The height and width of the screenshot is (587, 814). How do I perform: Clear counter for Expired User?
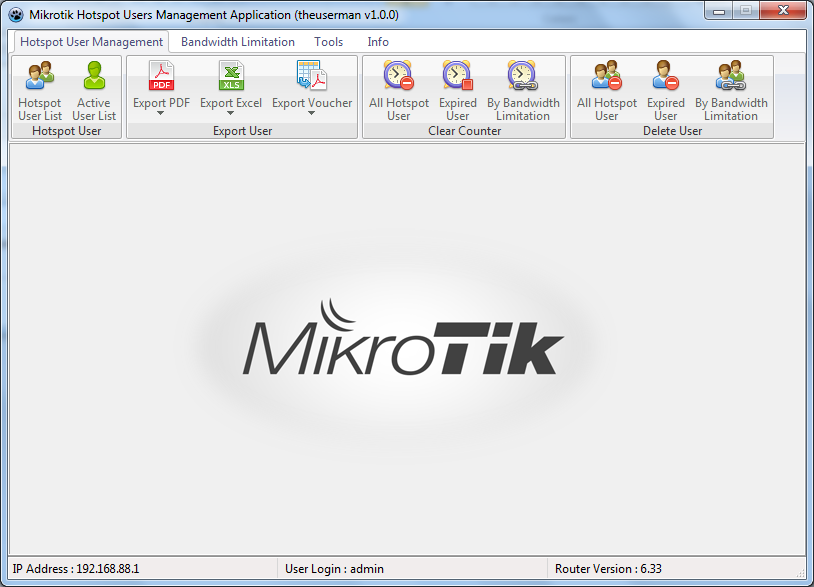pyautogui.click(x=457, y=90)
